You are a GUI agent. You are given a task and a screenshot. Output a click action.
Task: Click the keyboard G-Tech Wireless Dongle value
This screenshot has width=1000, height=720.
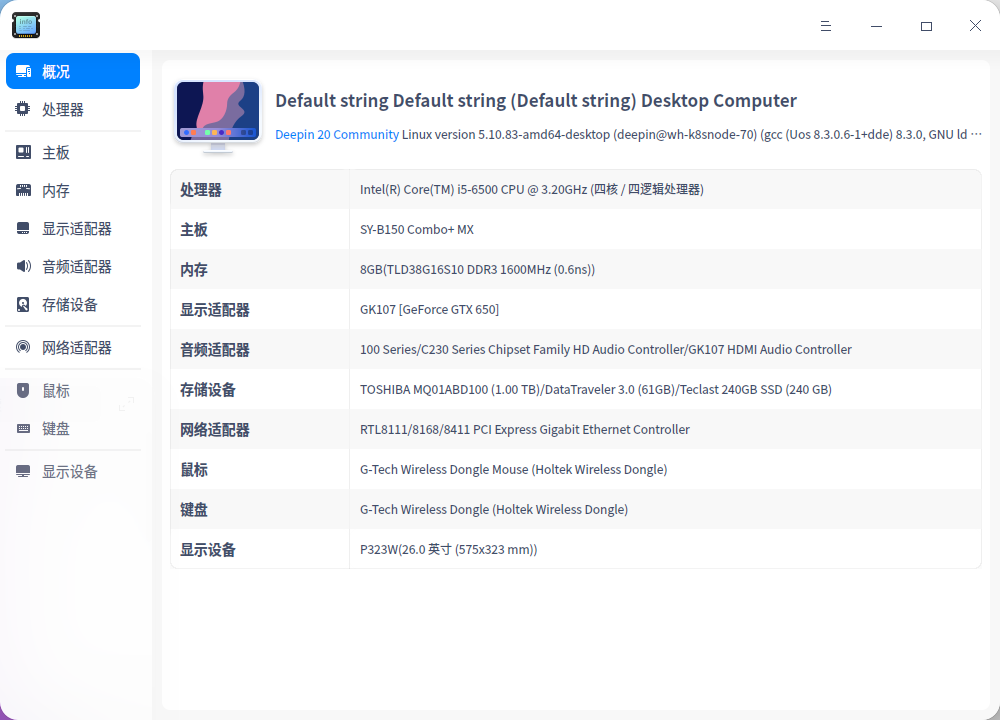[494, 510]
